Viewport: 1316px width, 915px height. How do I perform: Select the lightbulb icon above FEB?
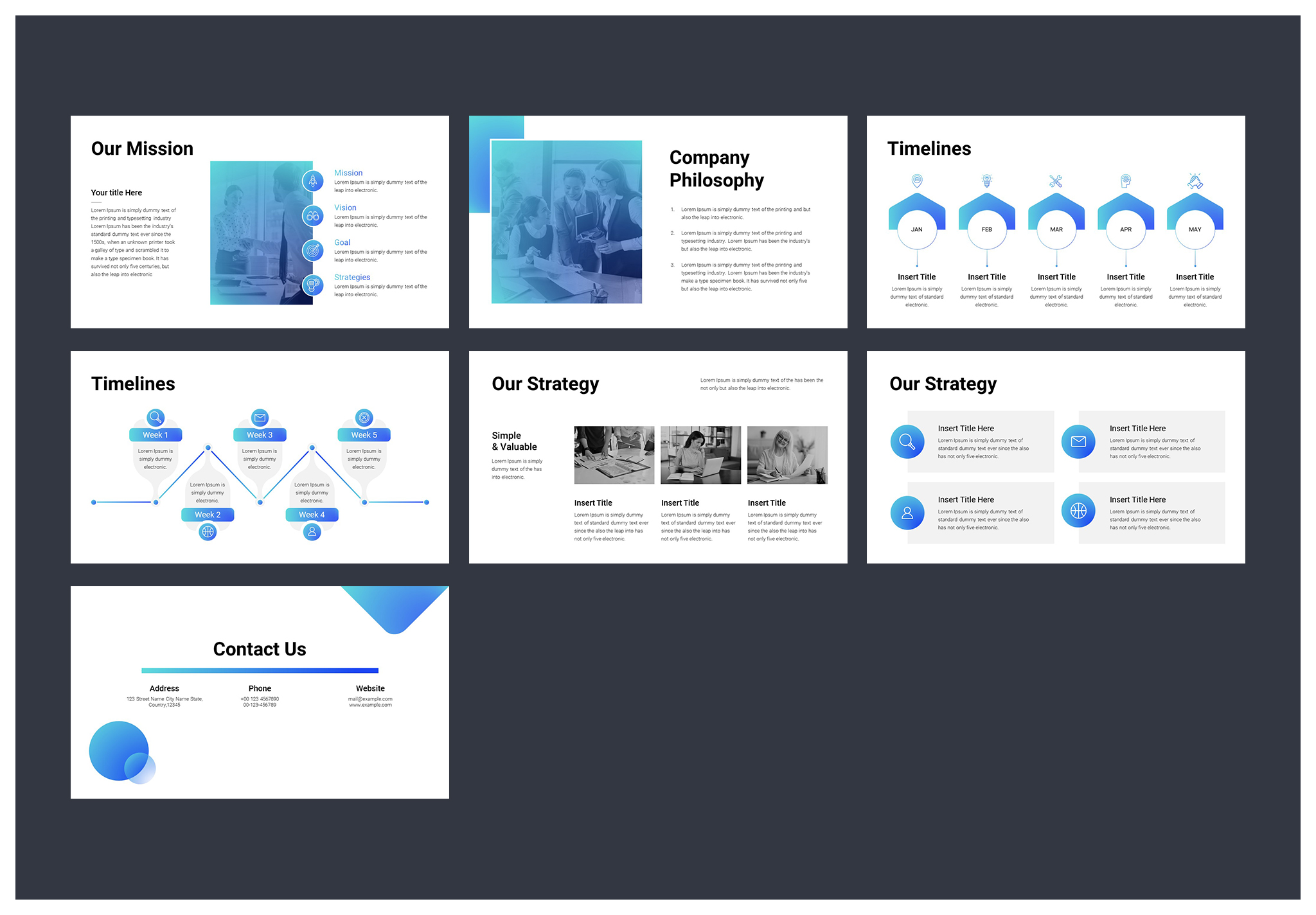point(987,181)
